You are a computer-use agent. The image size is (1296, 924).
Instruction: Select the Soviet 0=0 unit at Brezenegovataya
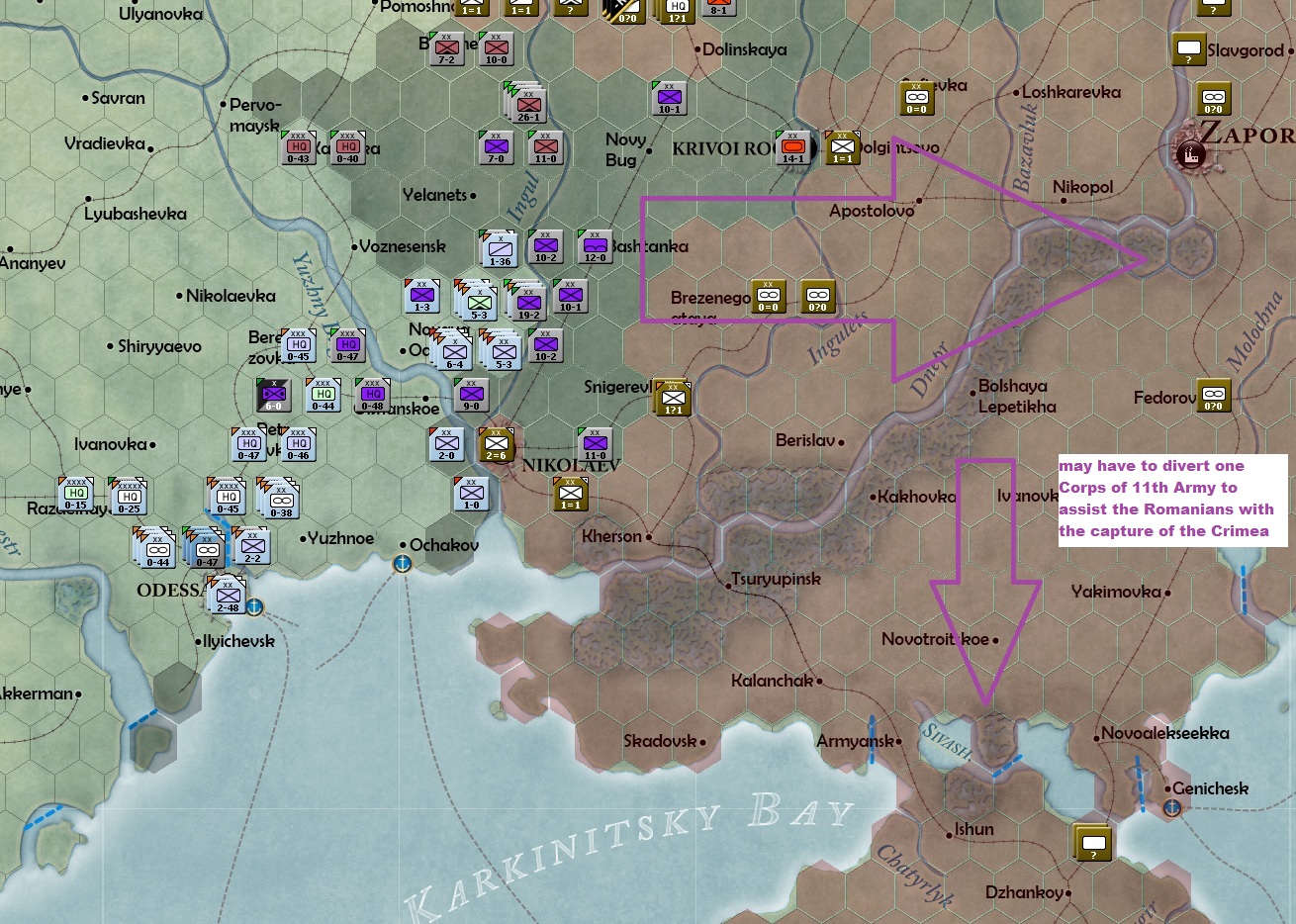pos(769,296)
